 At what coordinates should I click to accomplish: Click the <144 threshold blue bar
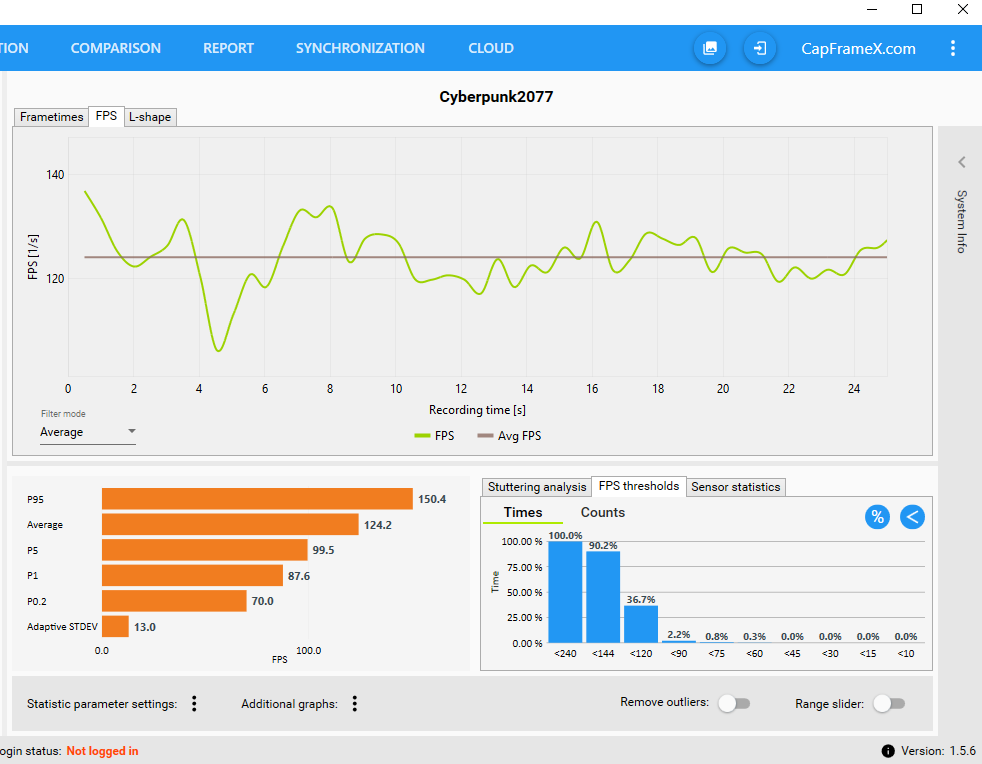point(603,597)
